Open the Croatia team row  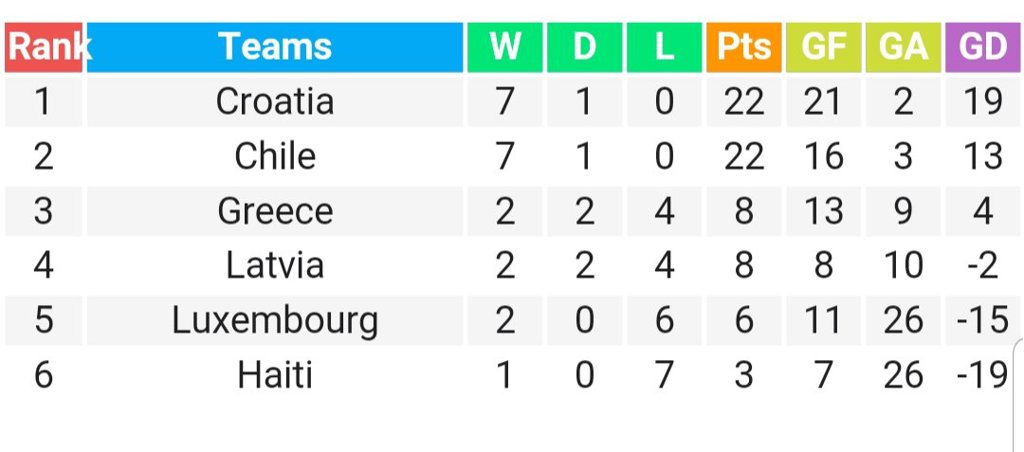512,102
